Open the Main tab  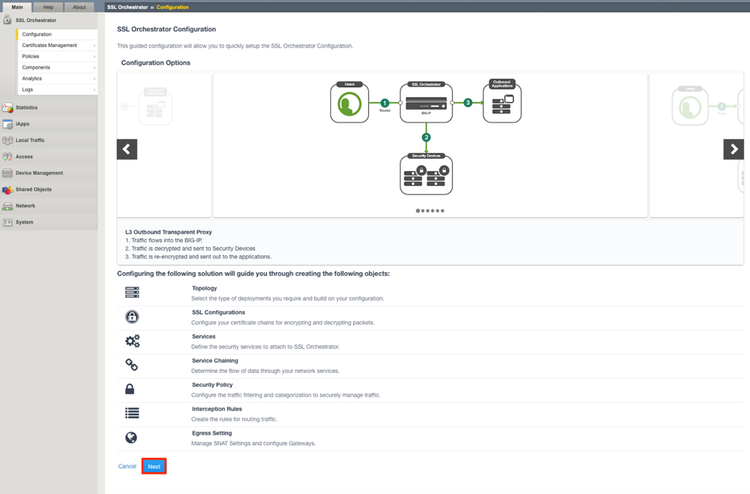(x=17, y=7)
